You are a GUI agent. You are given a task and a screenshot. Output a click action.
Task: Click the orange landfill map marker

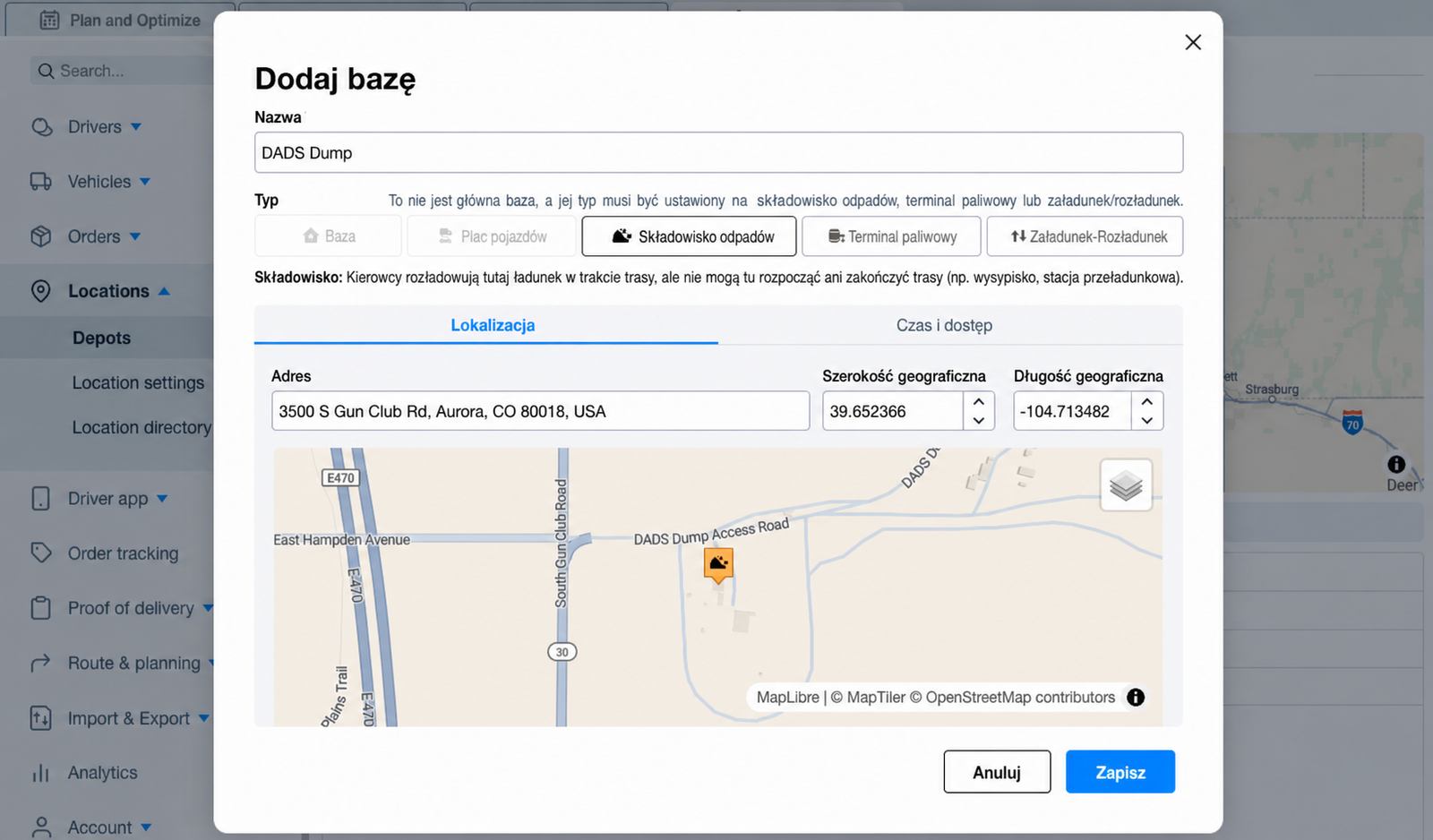(718, 565)
